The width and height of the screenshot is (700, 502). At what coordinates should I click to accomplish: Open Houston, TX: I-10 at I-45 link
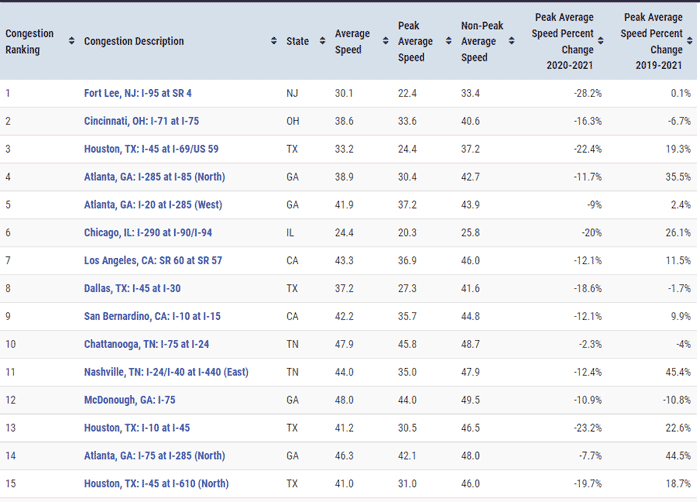pos(137,428)
